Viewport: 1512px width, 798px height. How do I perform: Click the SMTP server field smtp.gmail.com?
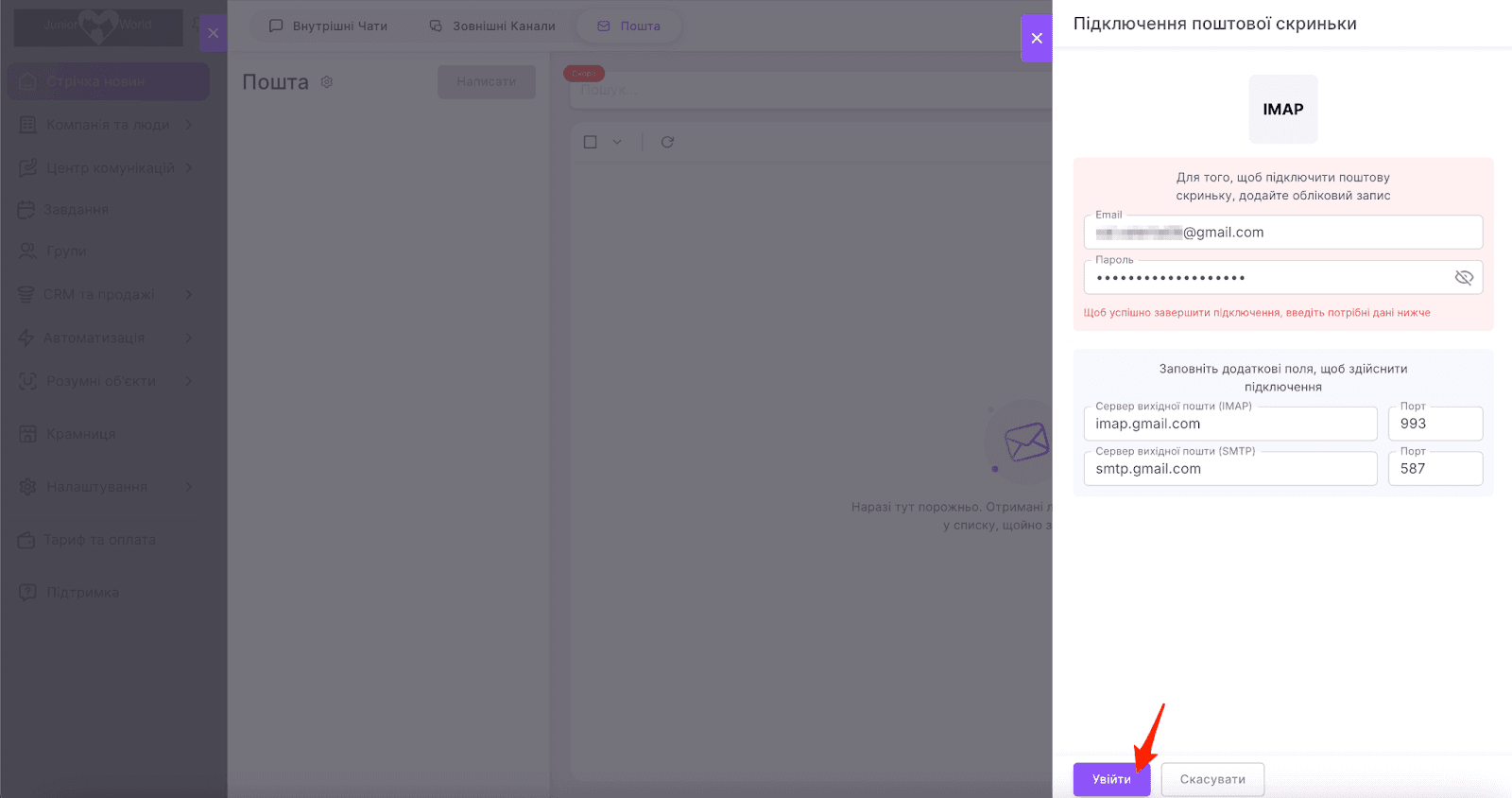pos(1230,469)
